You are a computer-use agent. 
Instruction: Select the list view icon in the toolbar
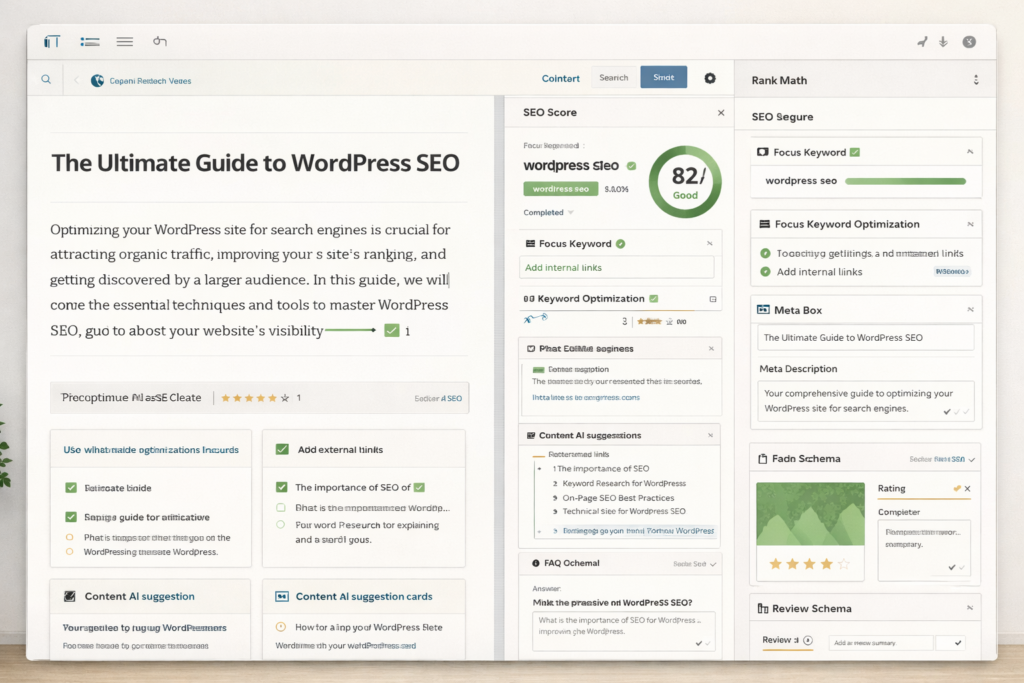(x=89, y=41)
